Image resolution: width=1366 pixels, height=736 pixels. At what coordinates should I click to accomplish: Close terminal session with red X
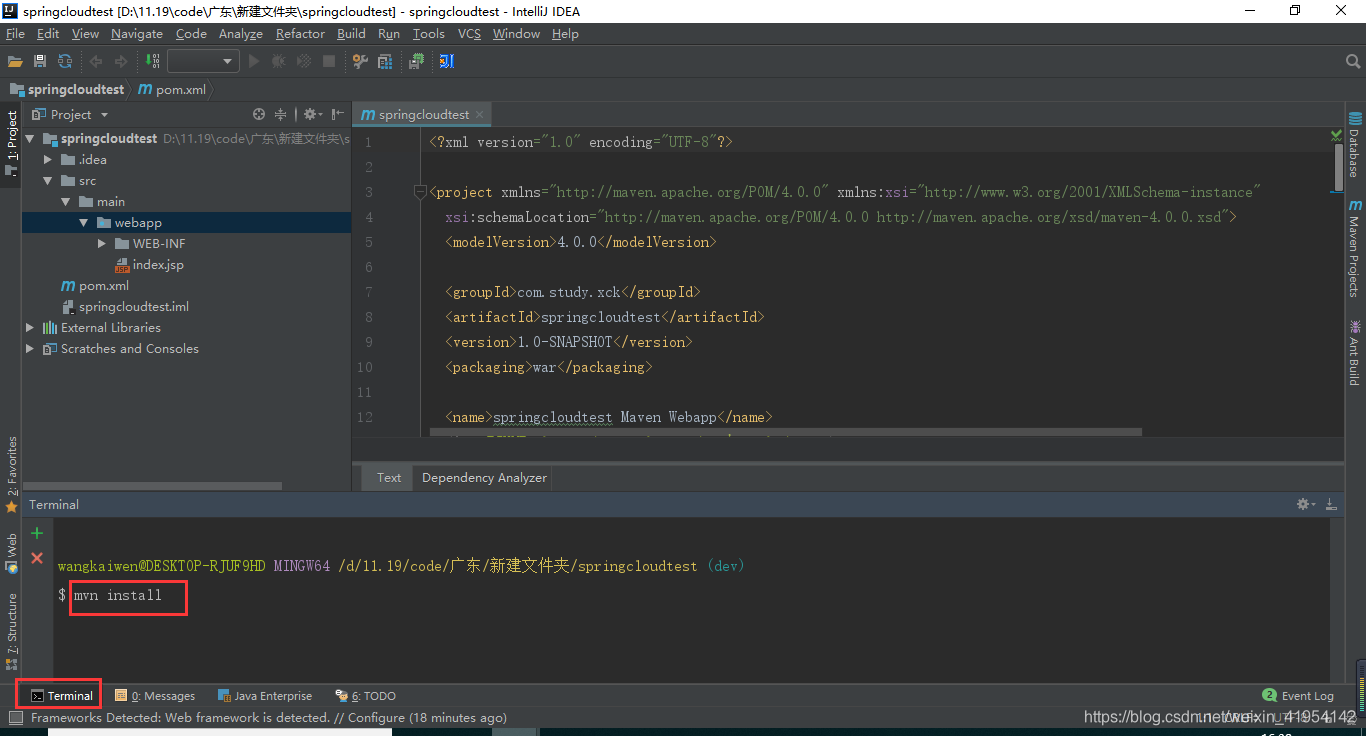click(37, 558)
